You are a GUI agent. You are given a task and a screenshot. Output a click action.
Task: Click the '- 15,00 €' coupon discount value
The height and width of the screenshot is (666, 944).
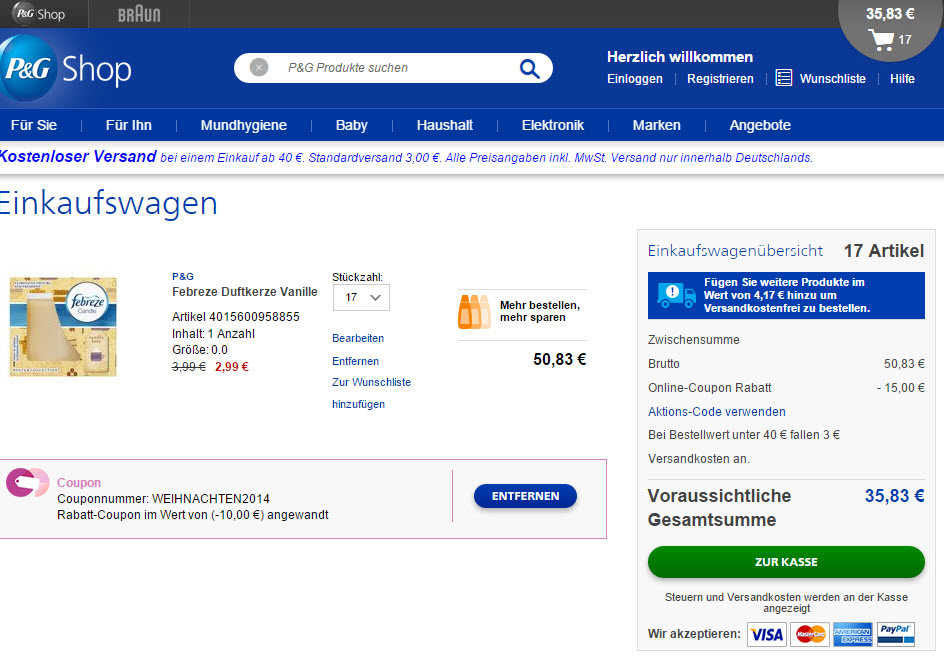(x=900, y=388)
